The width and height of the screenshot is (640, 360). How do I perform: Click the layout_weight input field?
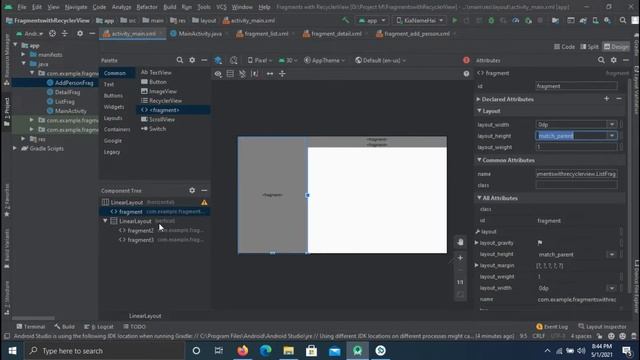tap(576, 147)
